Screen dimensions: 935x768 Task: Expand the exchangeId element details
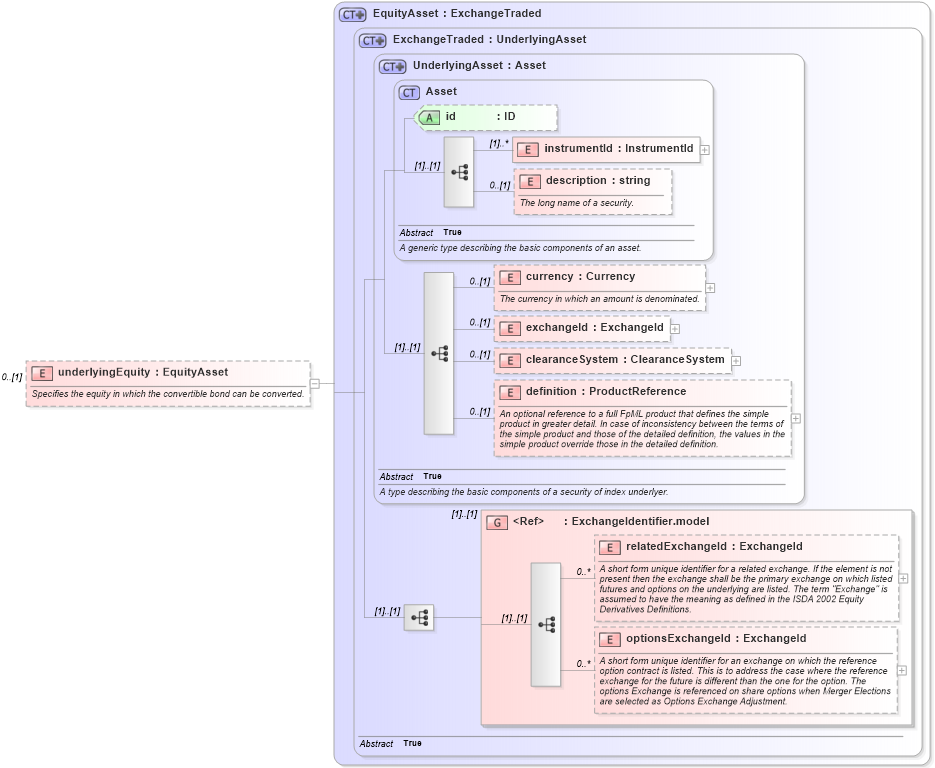pos(676,328)
